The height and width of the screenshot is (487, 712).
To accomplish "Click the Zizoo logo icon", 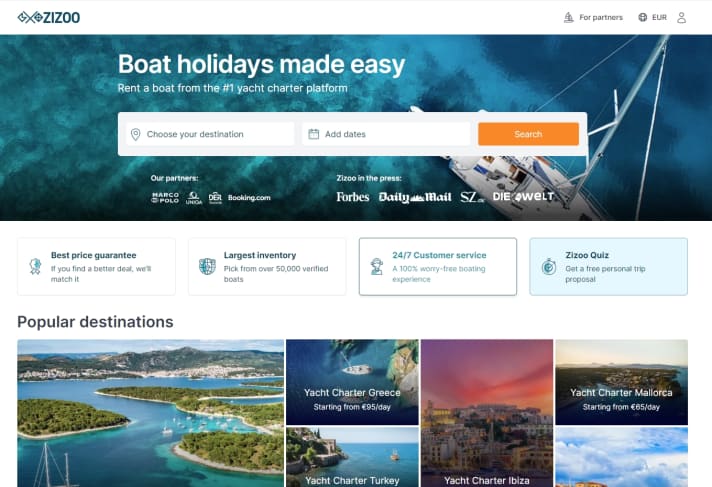I will click(29, 17).
